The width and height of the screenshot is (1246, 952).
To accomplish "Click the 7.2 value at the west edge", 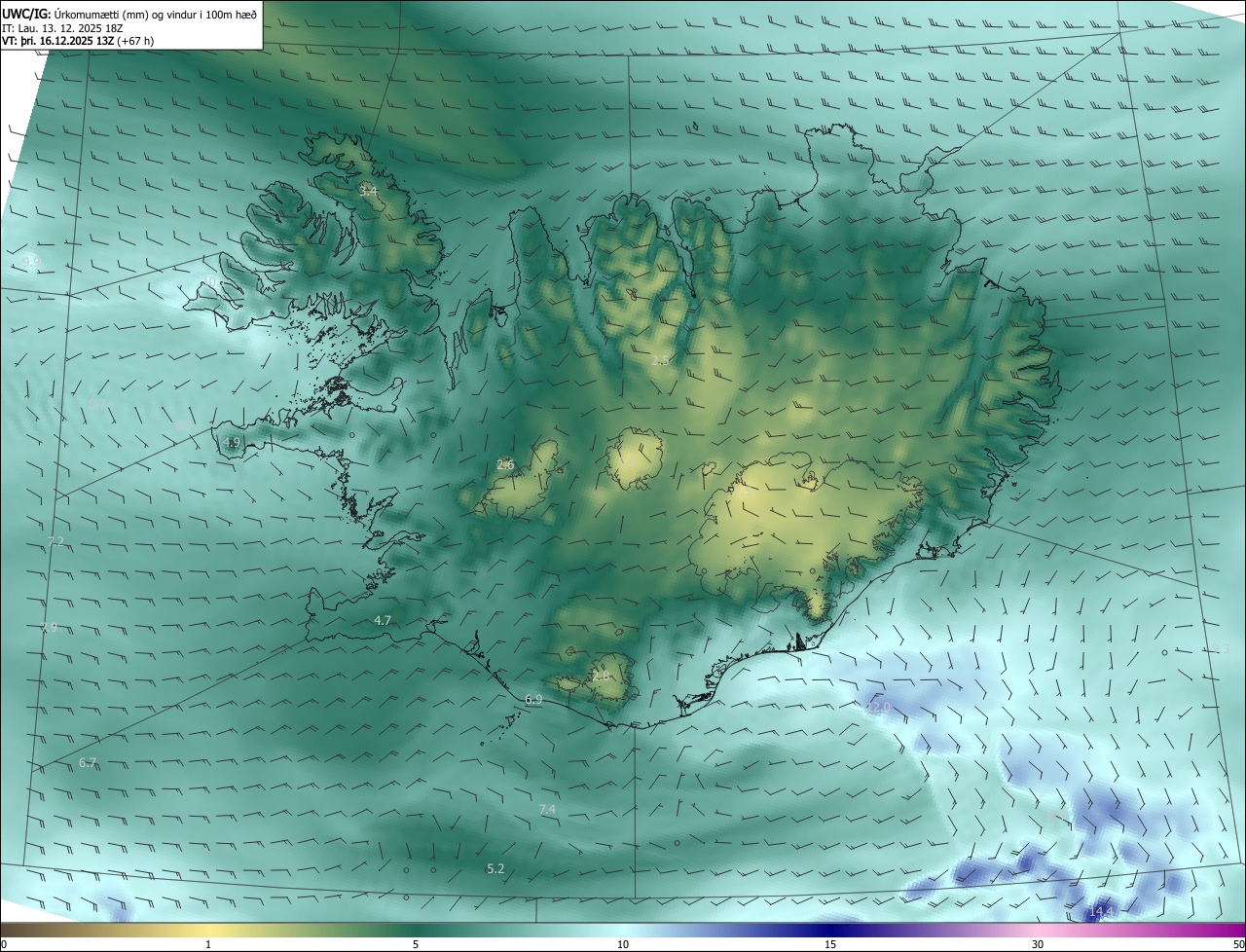I will 55,541.
